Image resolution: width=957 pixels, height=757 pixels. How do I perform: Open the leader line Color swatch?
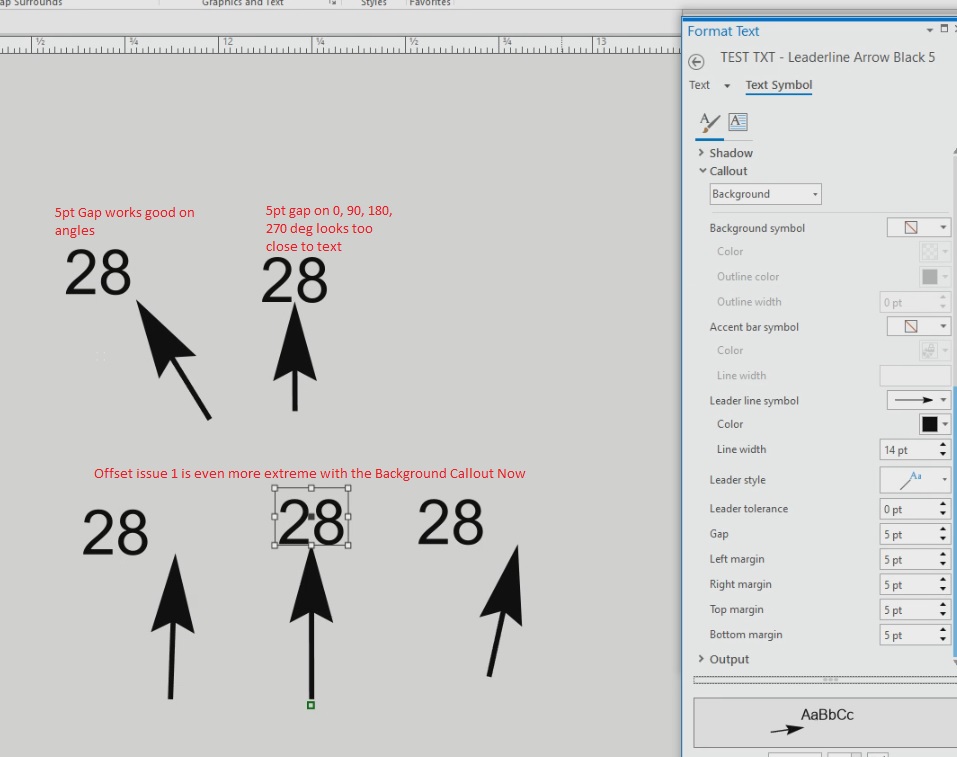click(933, 424)
